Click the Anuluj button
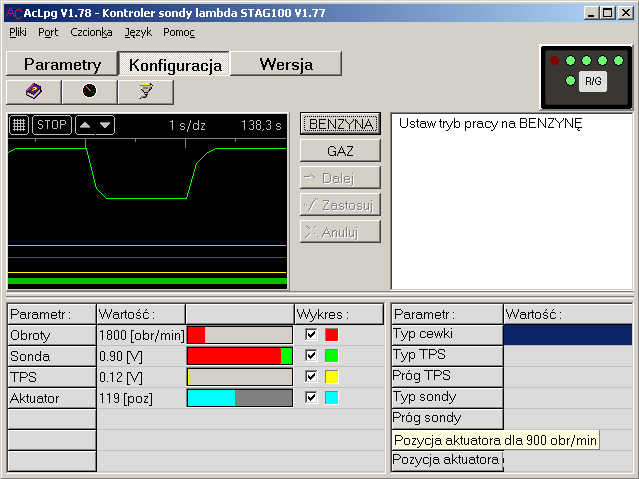The image size is (639, 479). click(341, 232)
